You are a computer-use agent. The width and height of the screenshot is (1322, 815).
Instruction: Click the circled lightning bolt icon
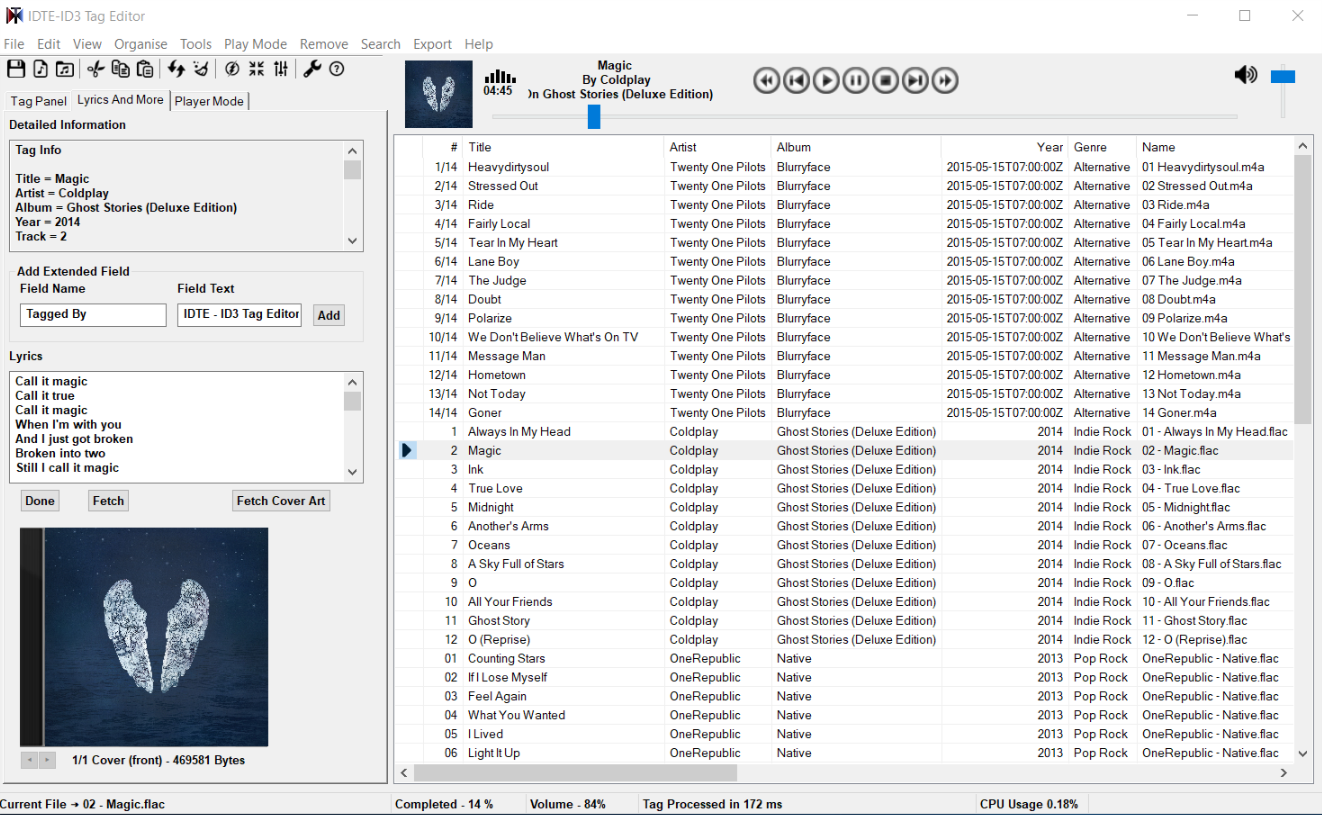click(x=232, y=69)
